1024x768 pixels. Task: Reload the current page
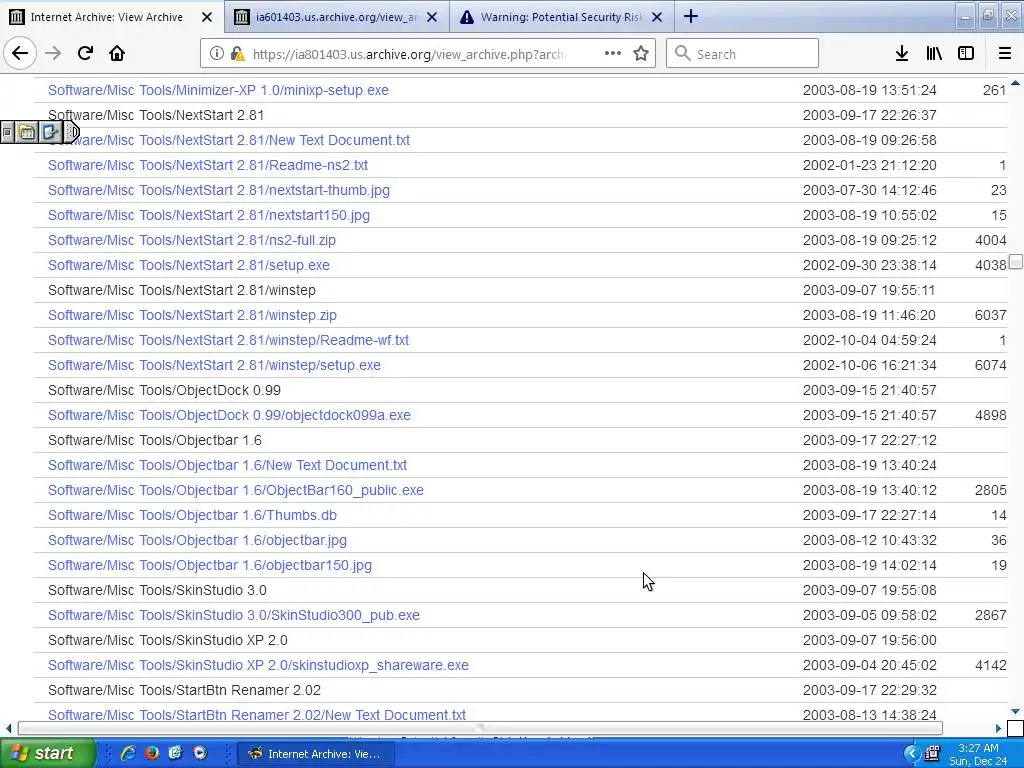85,54
